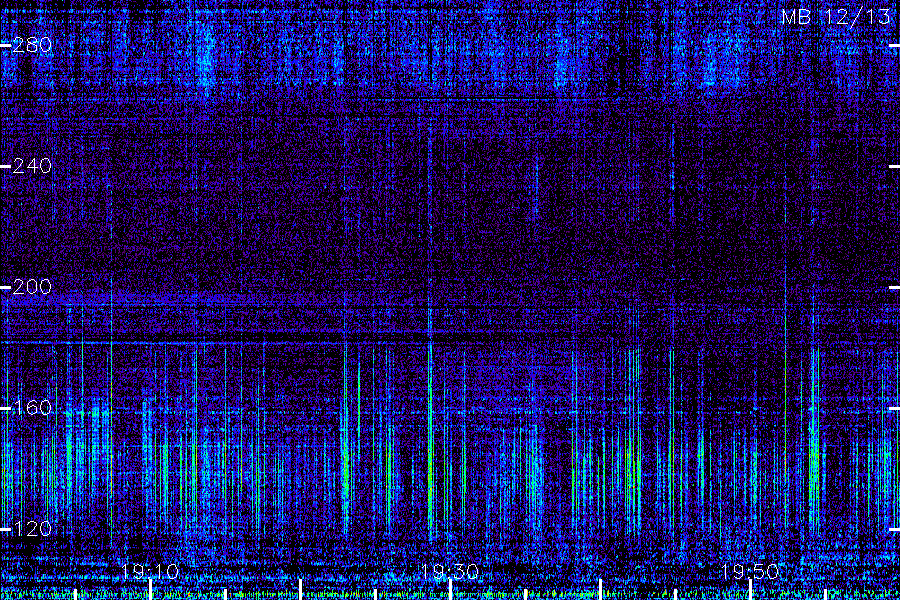The image size is (900, 600).
Task: Click the 19:10 time label
Action: (150, 571)
